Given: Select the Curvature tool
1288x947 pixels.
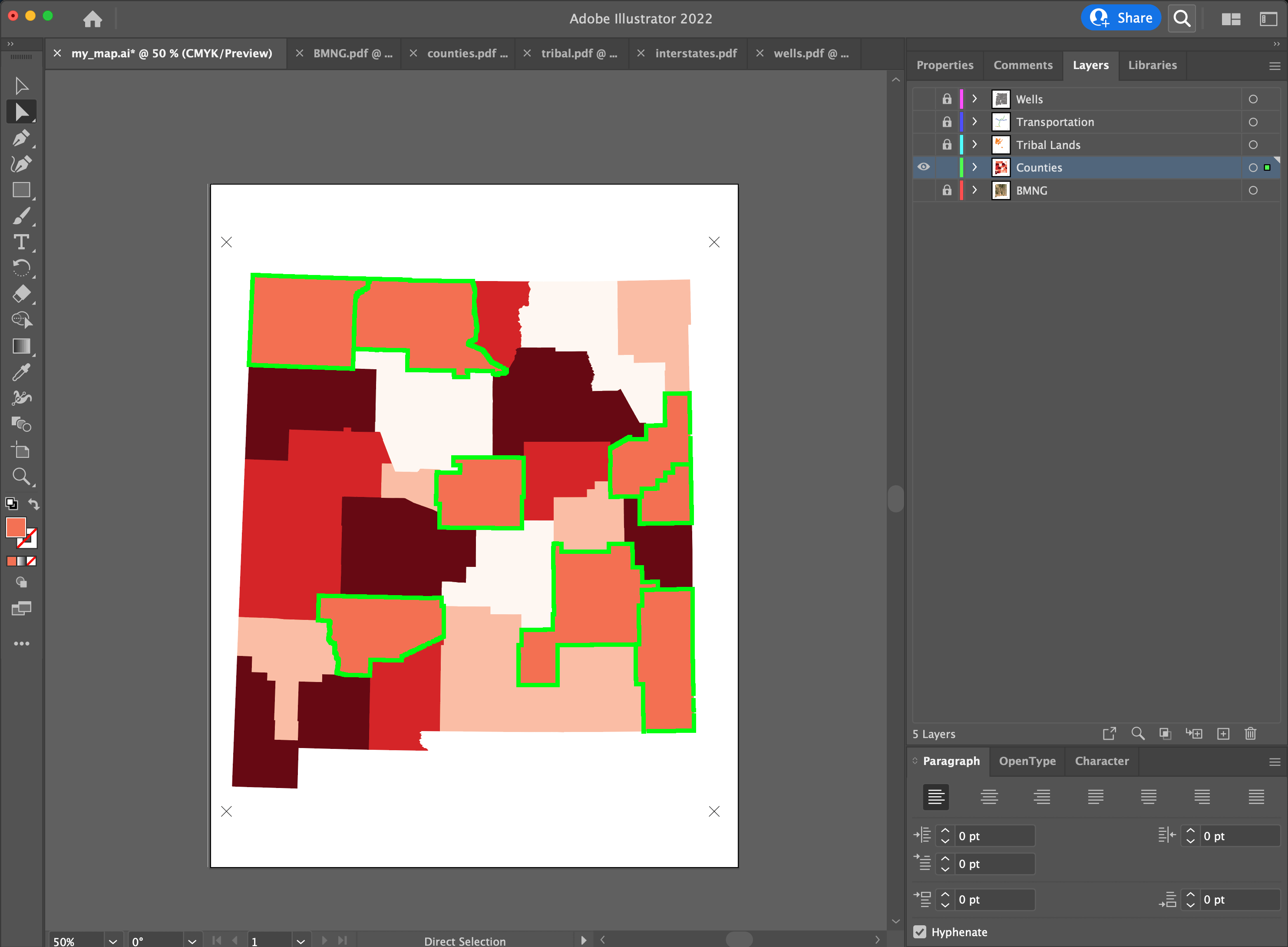Looking at the screenshot, I should (x=21, y=164).
